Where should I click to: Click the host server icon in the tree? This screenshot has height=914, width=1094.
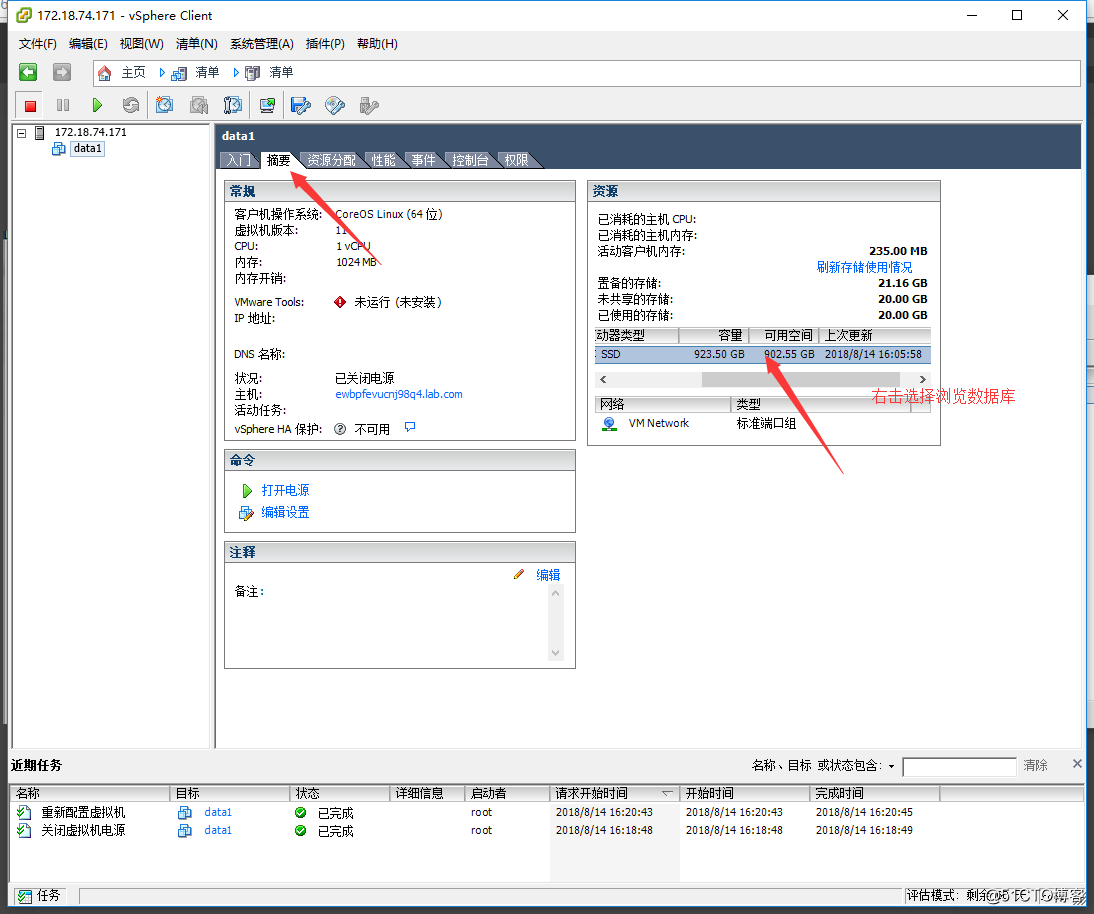tap(40, 133)
